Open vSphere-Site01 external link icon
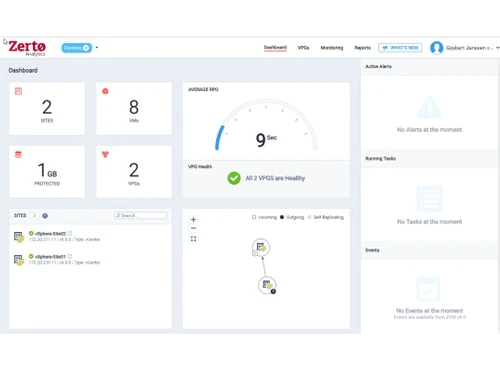500x375 pixels. pyautogui.click(x=70, y=256)
